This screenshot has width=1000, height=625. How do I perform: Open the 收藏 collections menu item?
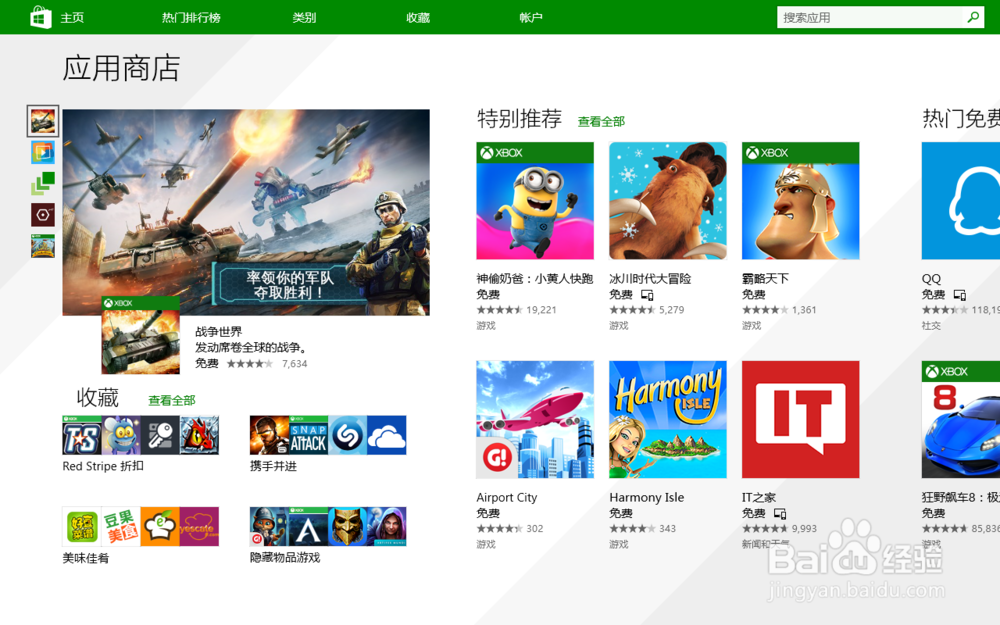(x=418, y=18)
